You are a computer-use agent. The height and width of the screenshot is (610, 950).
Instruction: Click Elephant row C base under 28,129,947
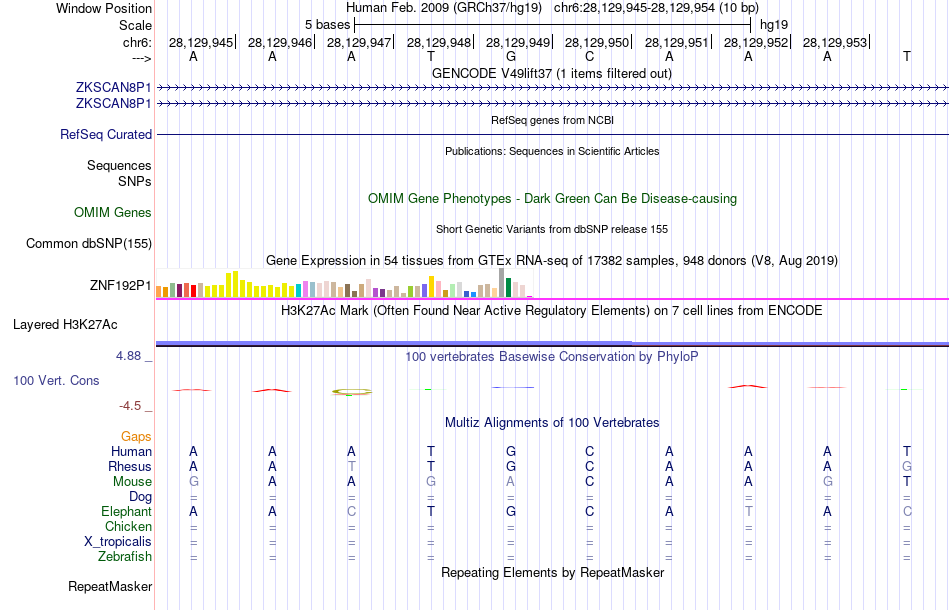(351, 512)
